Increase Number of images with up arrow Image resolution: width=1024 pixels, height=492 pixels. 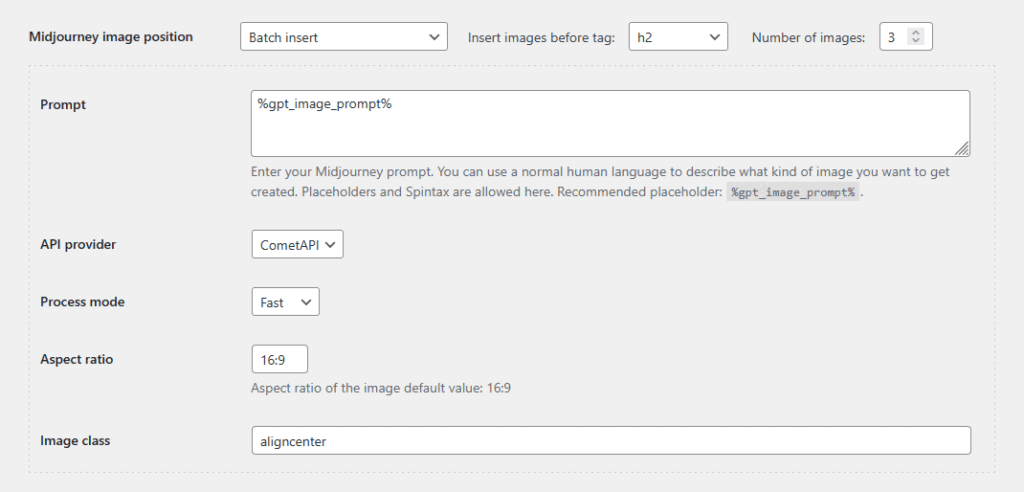[x=917, y=33]
